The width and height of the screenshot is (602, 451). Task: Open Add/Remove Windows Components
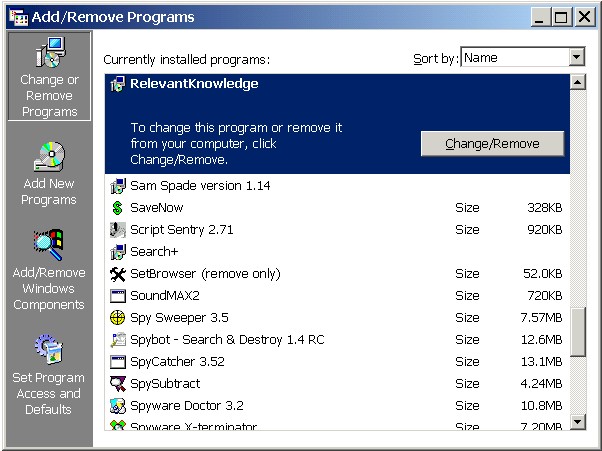(x=49, y=270)
